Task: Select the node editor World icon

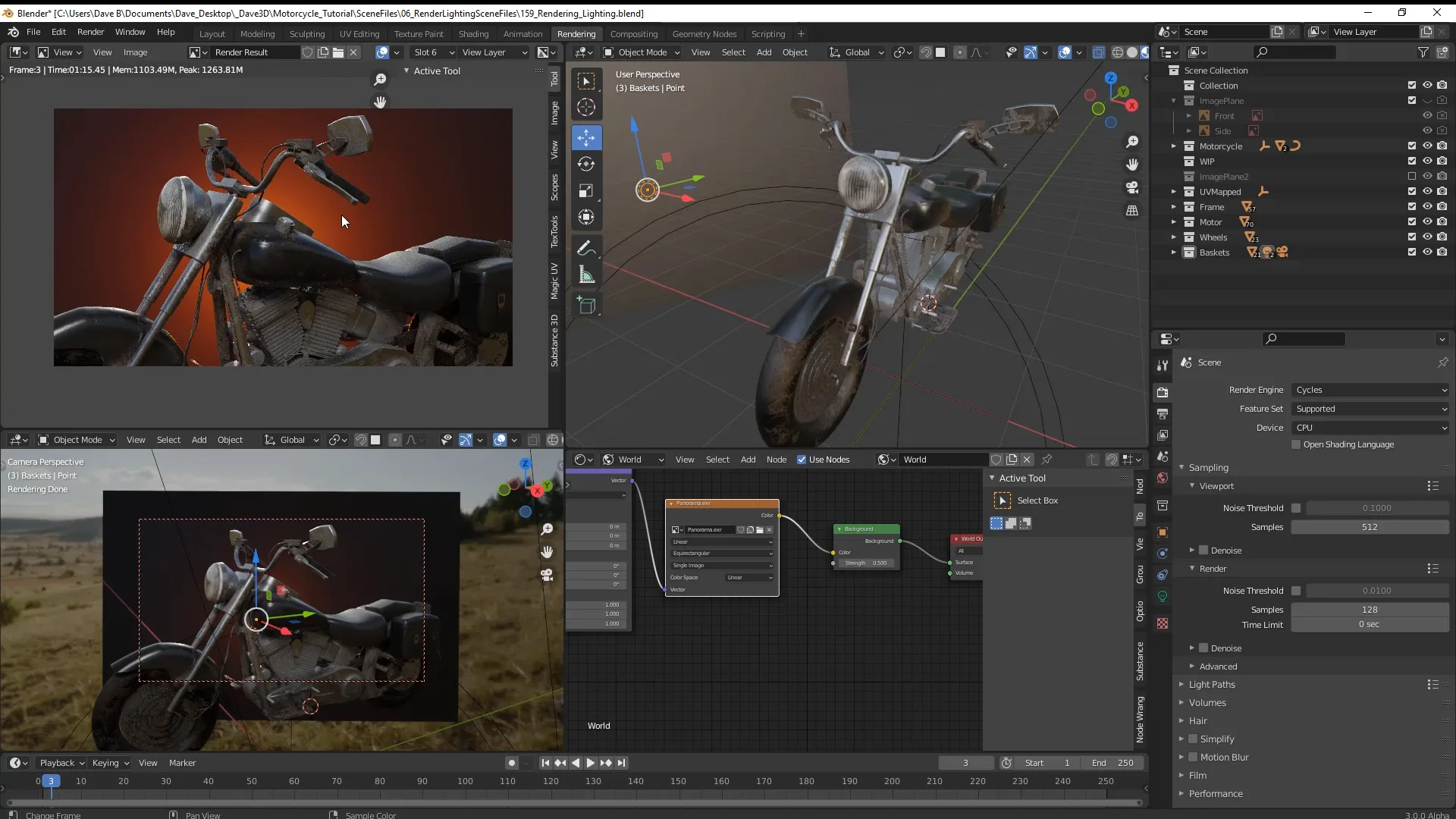Action: 608,459
